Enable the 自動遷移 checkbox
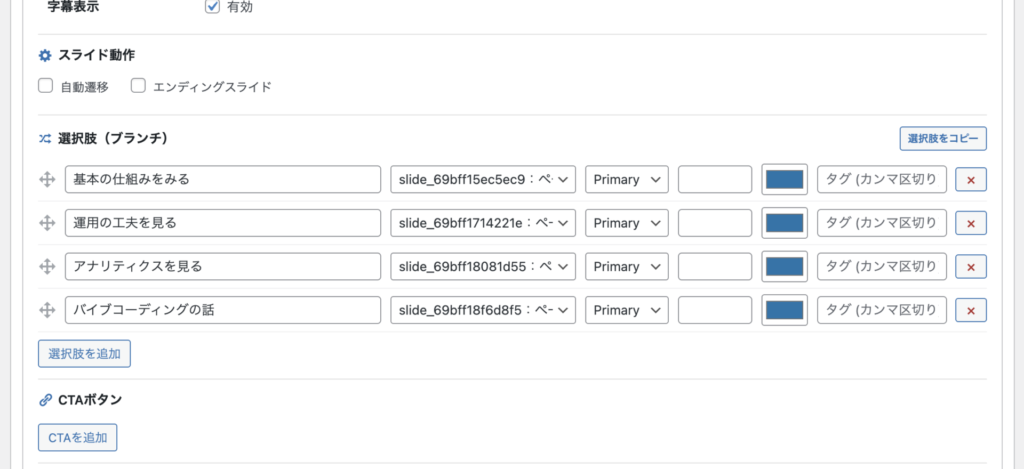The width and height of the screenshot is (1024, 469). pyautogui.click(x=45, y=86)
